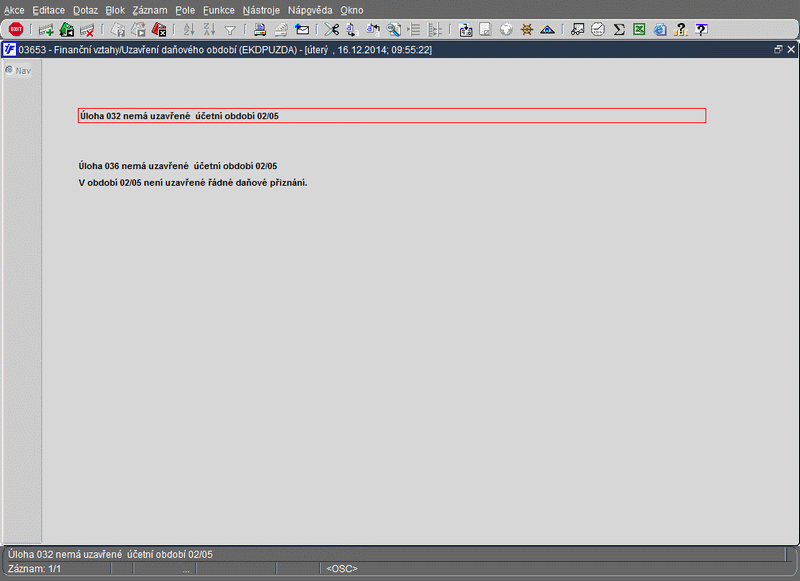The height and width of the screenshot is (581, 800).
Task: Open the Pole menu
Action: (x=185, y=10)
